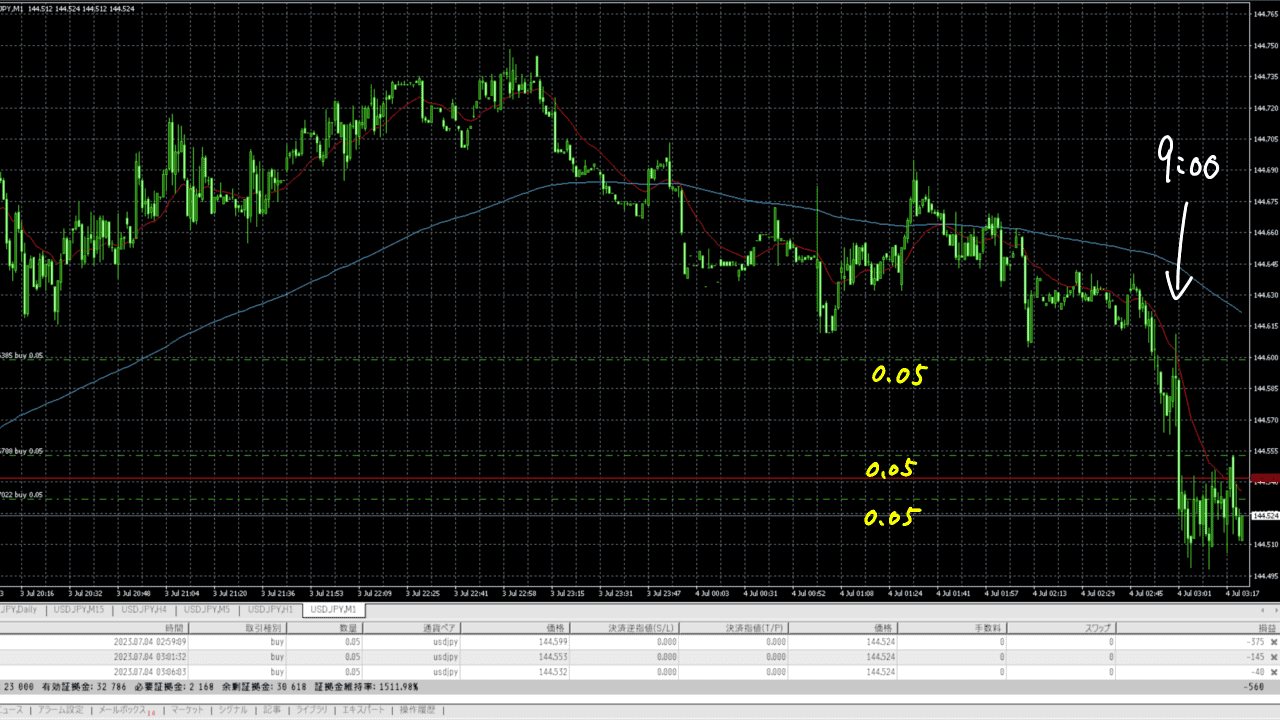This screenshot has width=1280, height=720.
Task: Close the order with -145 loss
Action: pos(1273,657)
